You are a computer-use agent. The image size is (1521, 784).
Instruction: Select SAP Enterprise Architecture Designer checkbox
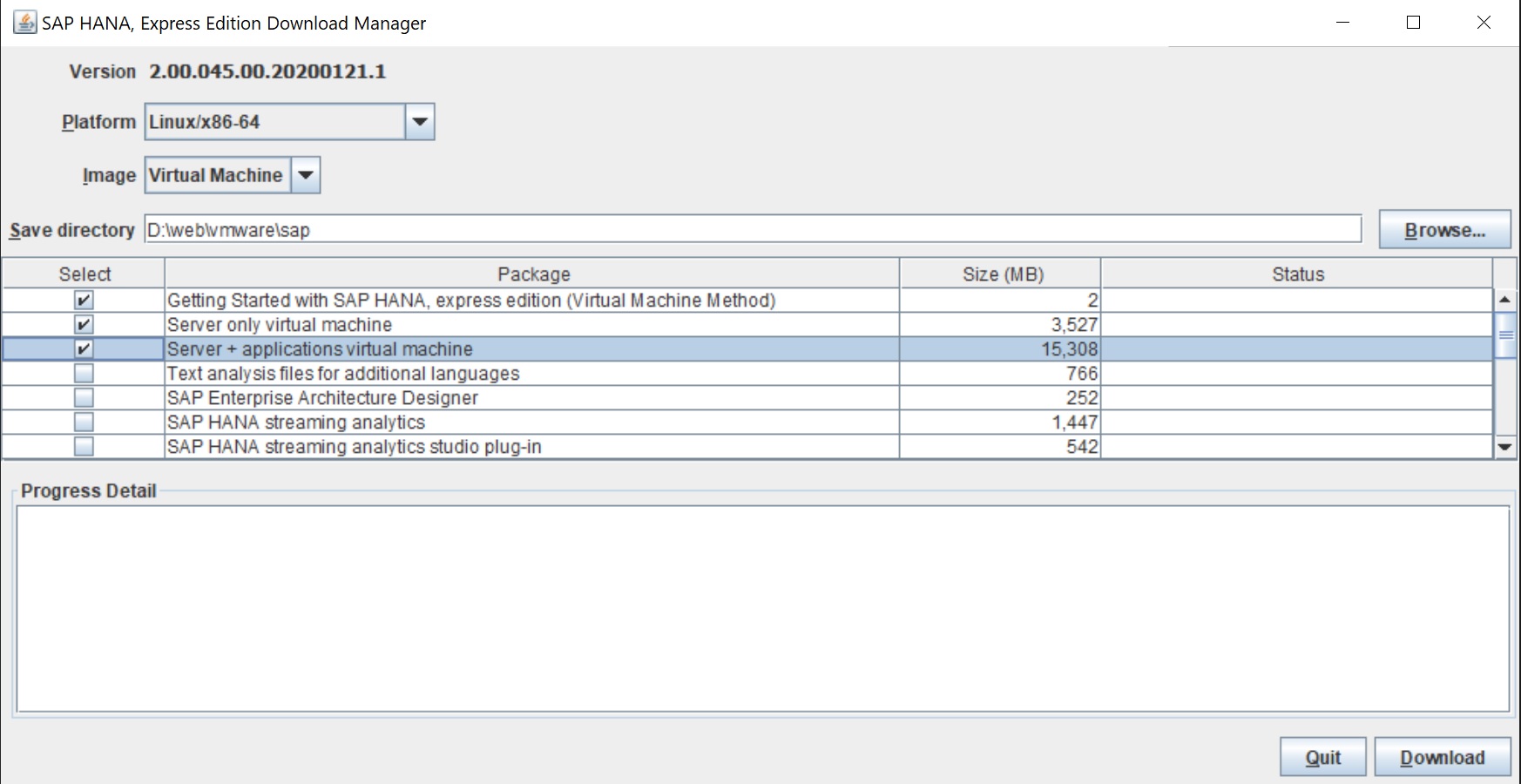pyautogui.click(x=84, y=398)
